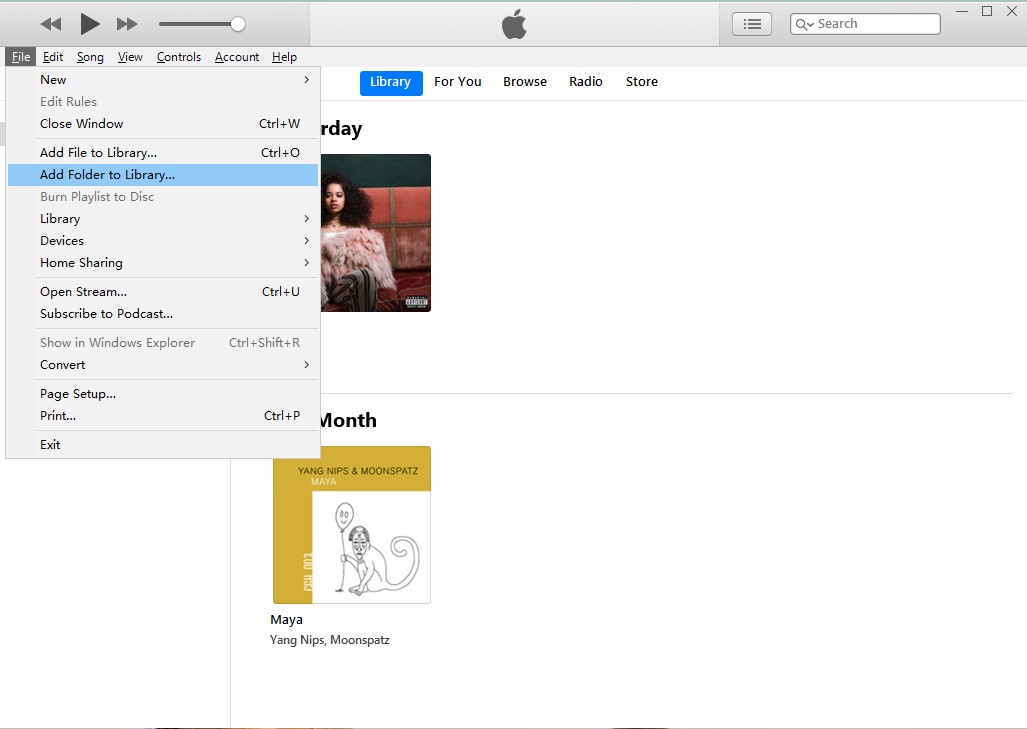Choose Exit from File menu

163,445
